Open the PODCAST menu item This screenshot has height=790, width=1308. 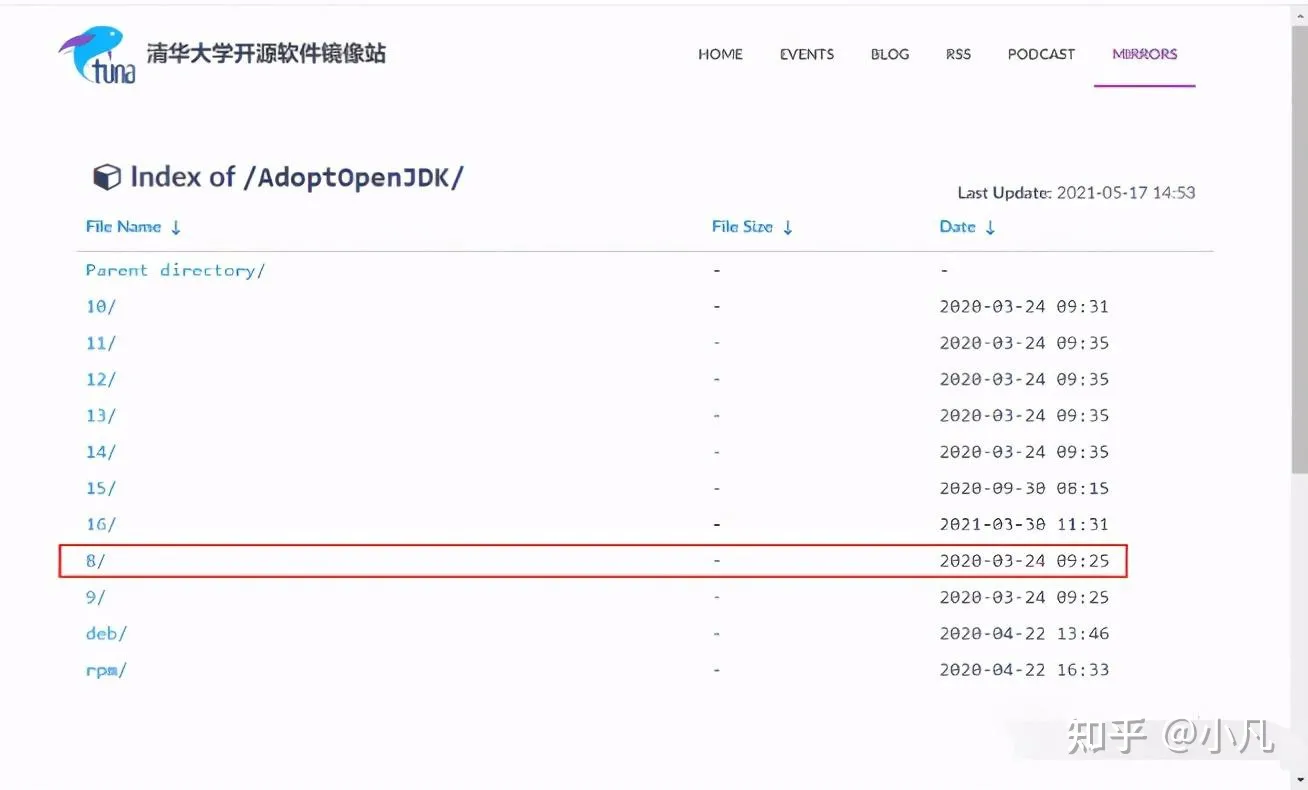1041,54
